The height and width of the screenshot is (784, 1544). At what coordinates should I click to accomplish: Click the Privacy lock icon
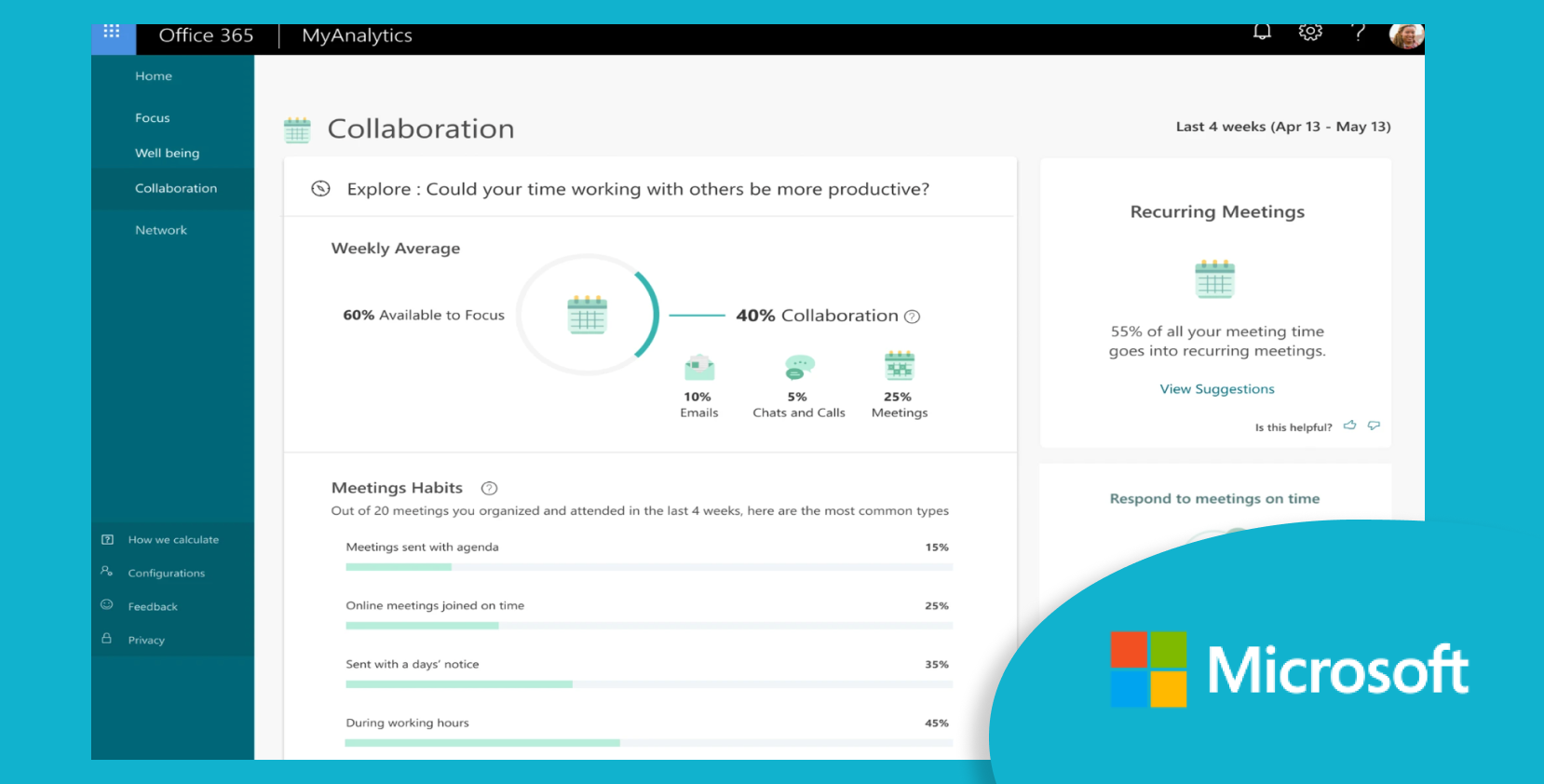pos(107,639)
